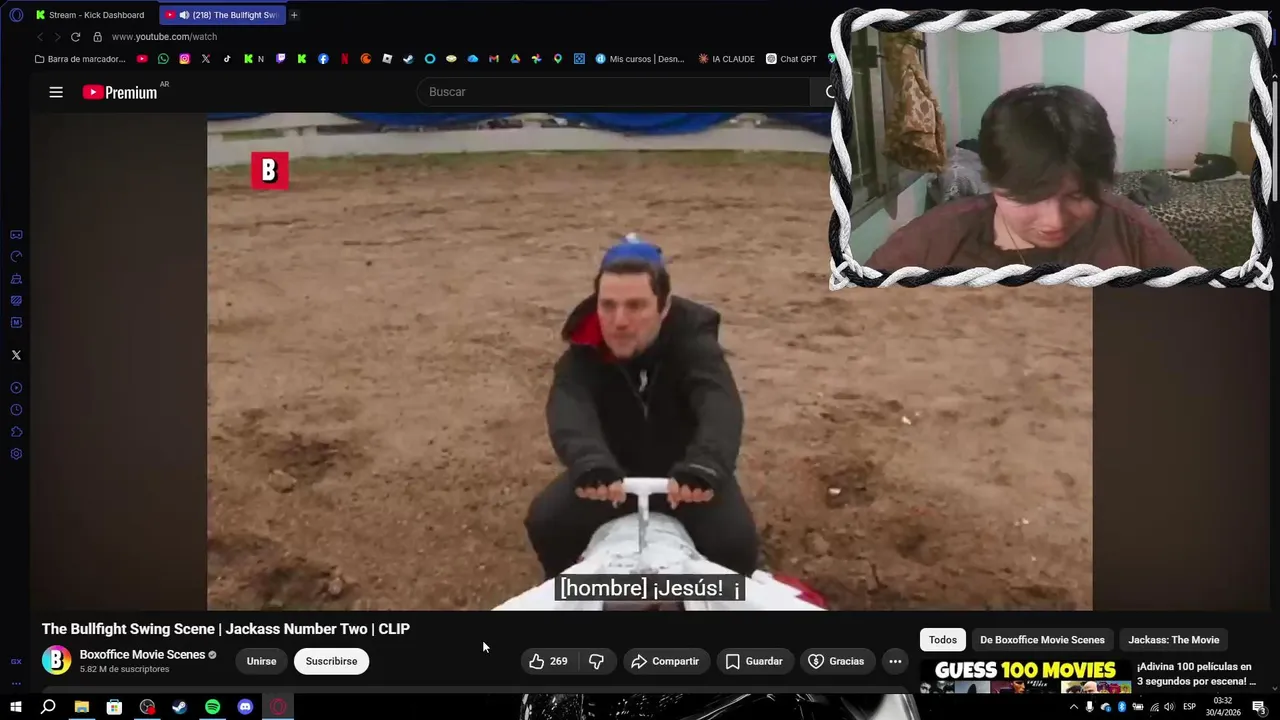Click the Unirse button
1280x720 pixels.
pos(261,661)
